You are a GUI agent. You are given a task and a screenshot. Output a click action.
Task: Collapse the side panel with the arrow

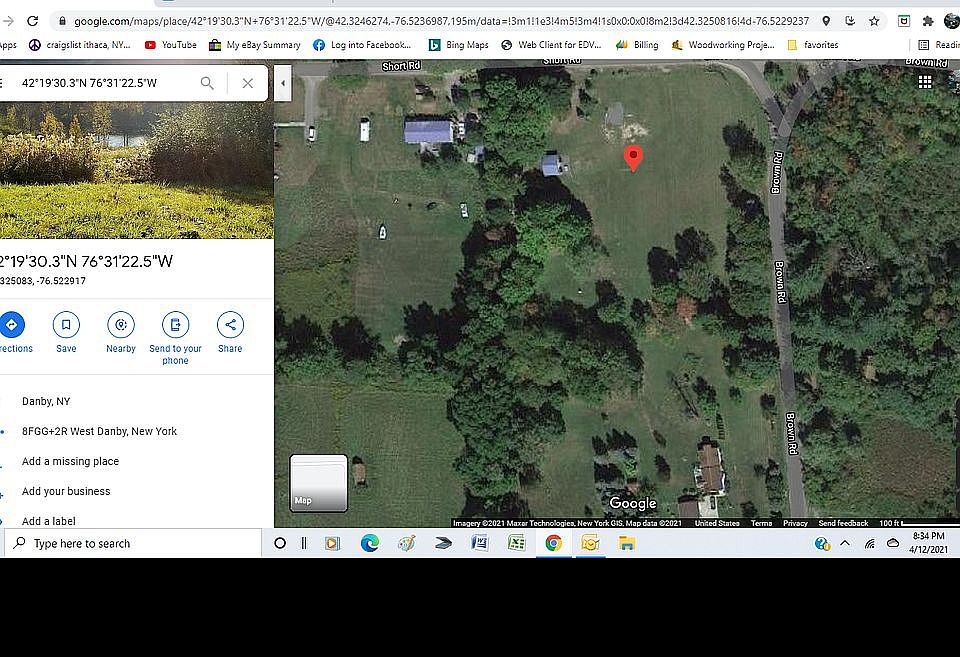coord(283,84)
